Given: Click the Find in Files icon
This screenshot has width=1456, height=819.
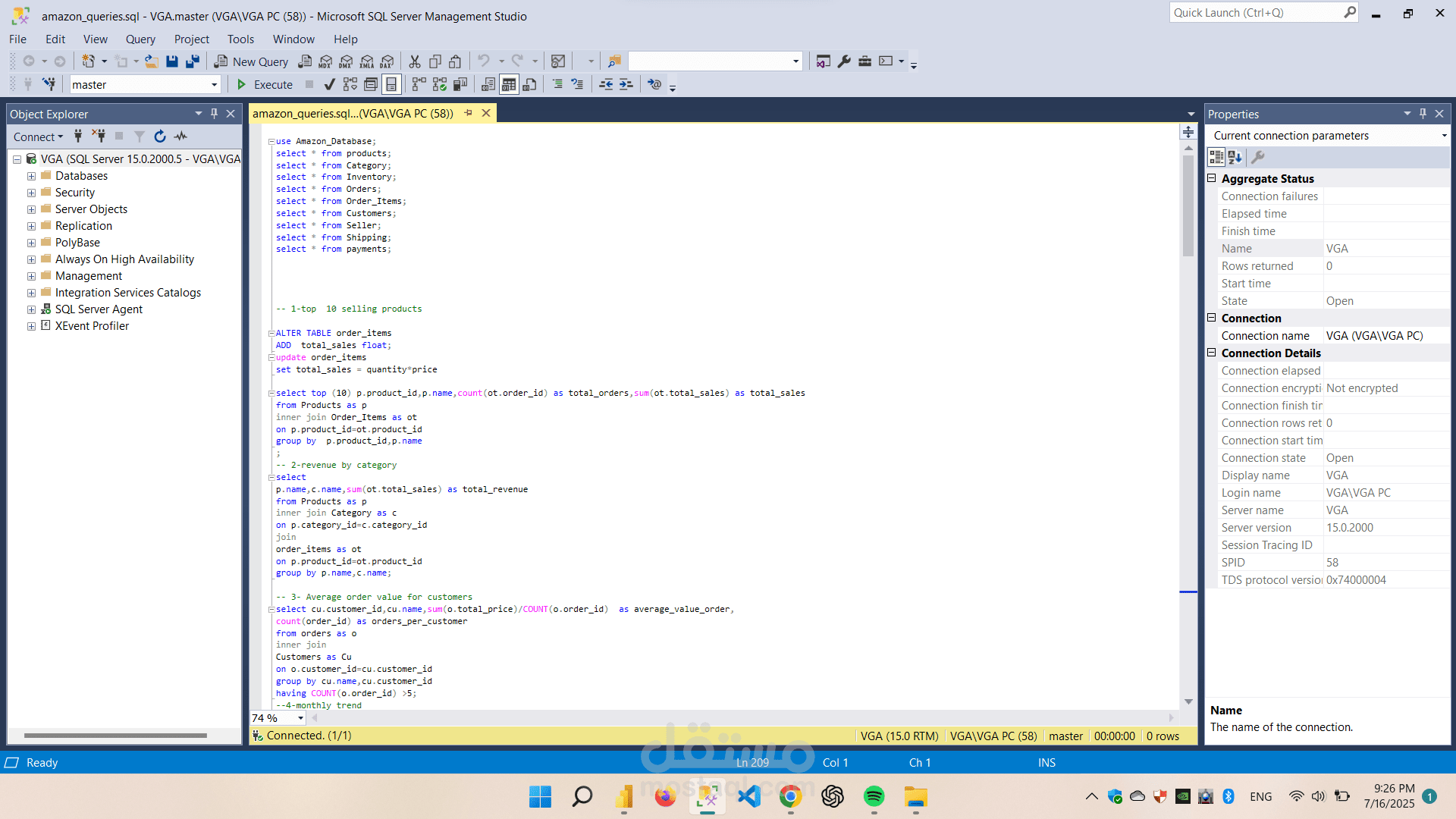Looking at the screenshot, I should [x=615, y=61].
